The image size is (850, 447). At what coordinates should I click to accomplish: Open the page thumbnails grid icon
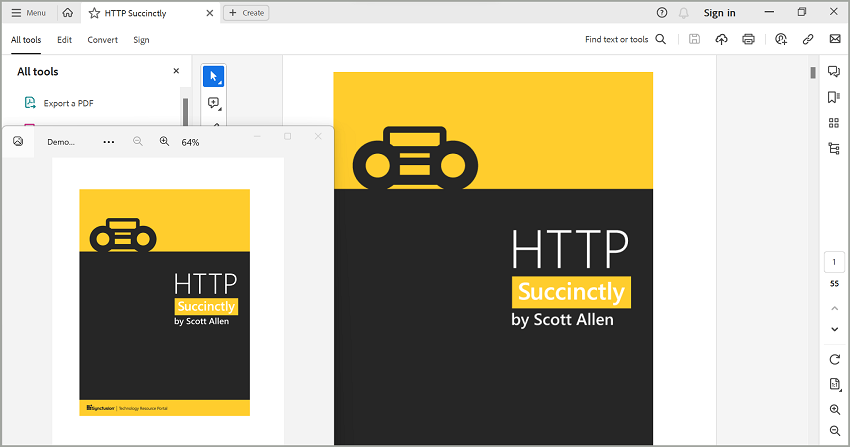(x=834, y=123)
